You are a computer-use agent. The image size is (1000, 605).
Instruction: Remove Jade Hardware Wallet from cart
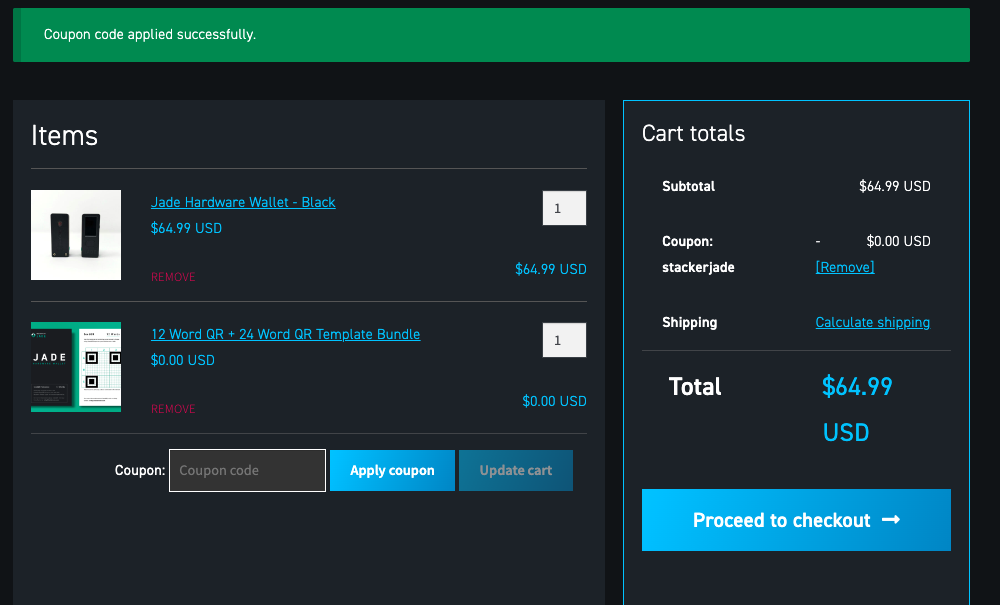(x=173, y=277)
